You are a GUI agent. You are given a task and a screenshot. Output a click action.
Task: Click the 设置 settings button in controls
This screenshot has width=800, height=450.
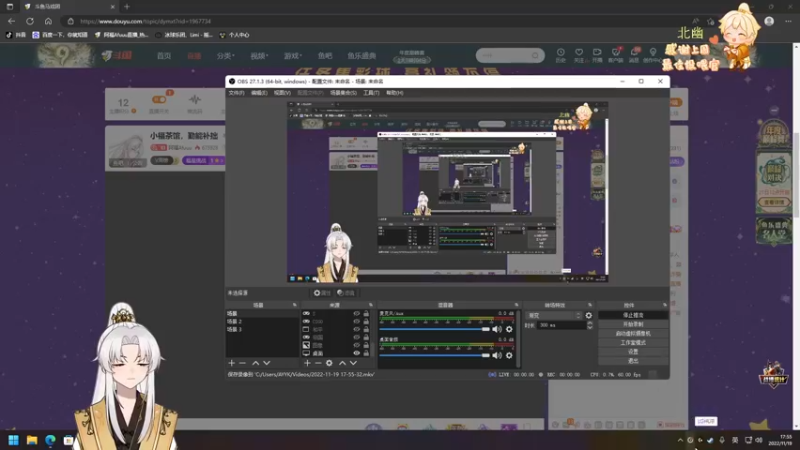pyautogui.click(x=633, y=352)
